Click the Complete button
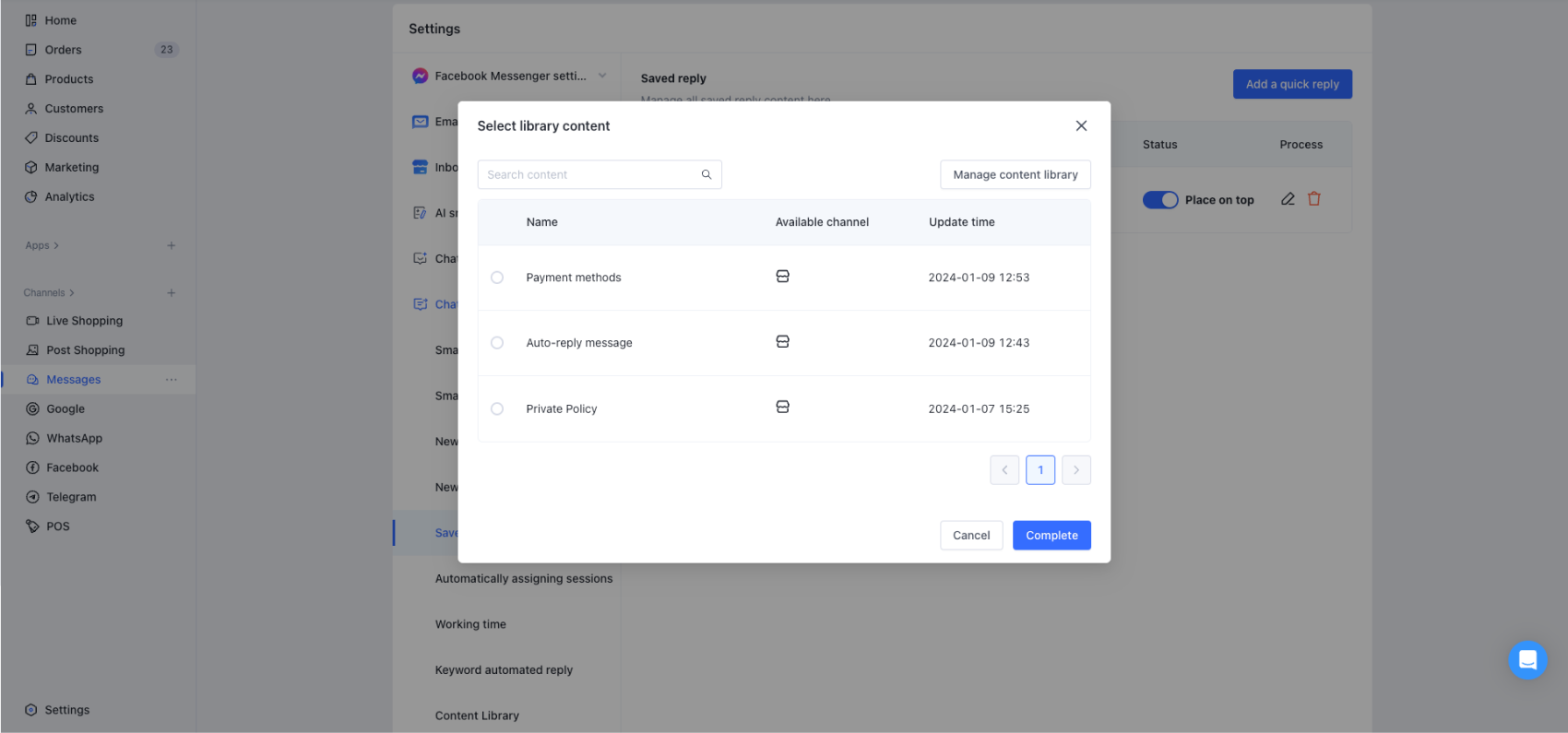The width and height of the screenshot is (1568, 733). [x=1051, y=536]
